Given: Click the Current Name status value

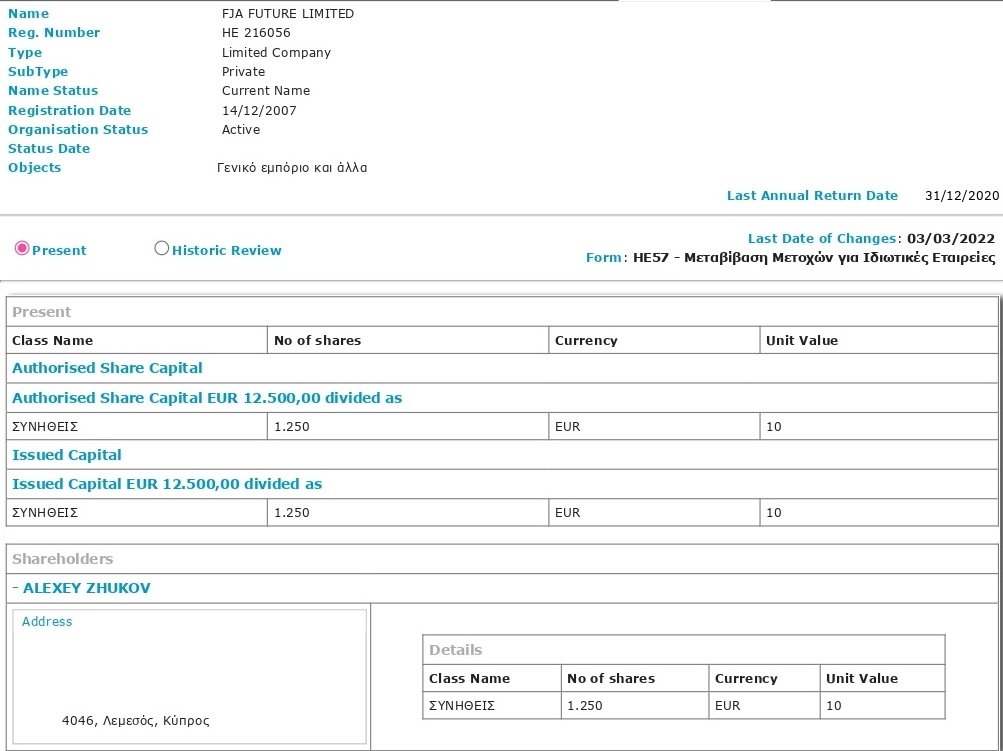Looking at the screenshot, I should (265, 91).
